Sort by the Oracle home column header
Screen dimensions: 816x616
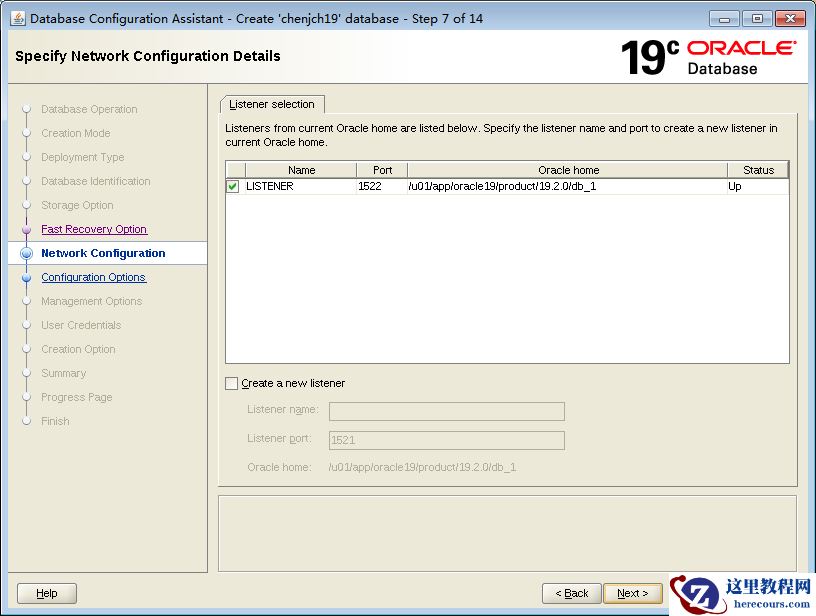[568, 170]
